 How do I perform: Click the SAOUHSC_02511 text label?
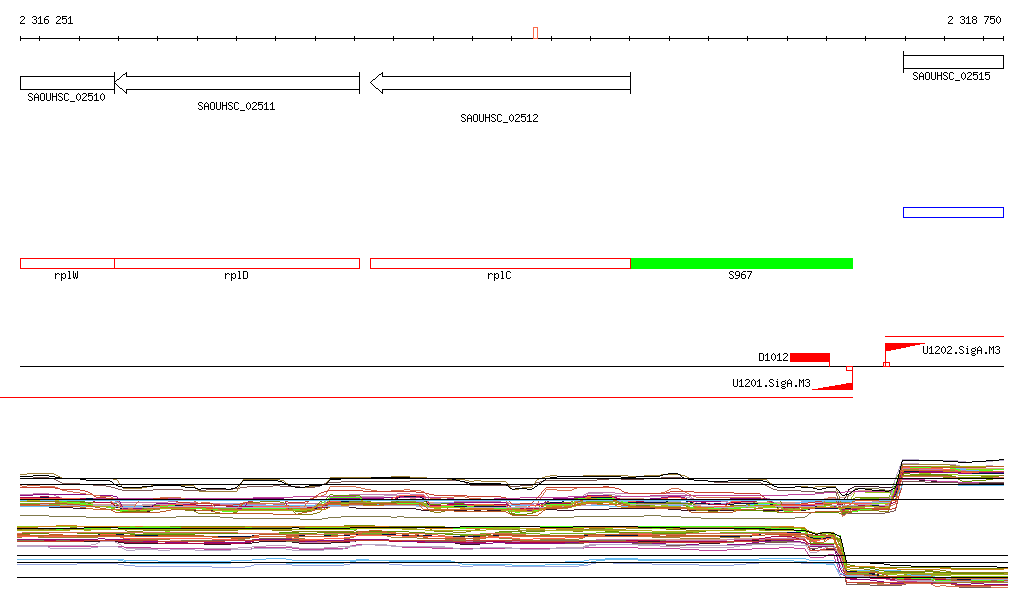pos(236,106)
